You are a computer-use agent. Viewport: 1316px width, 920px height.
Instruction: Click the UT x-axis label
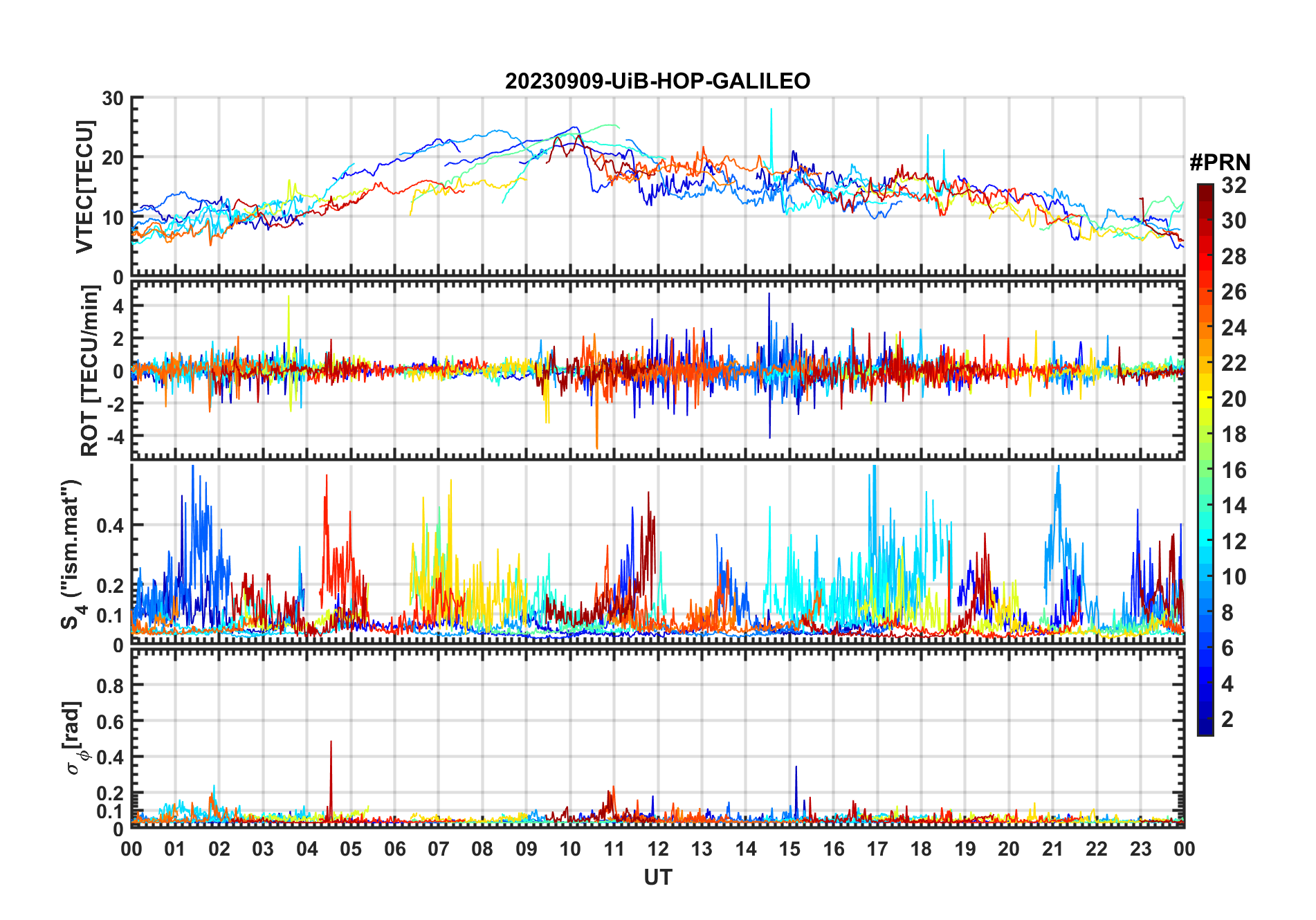[658, 877]
